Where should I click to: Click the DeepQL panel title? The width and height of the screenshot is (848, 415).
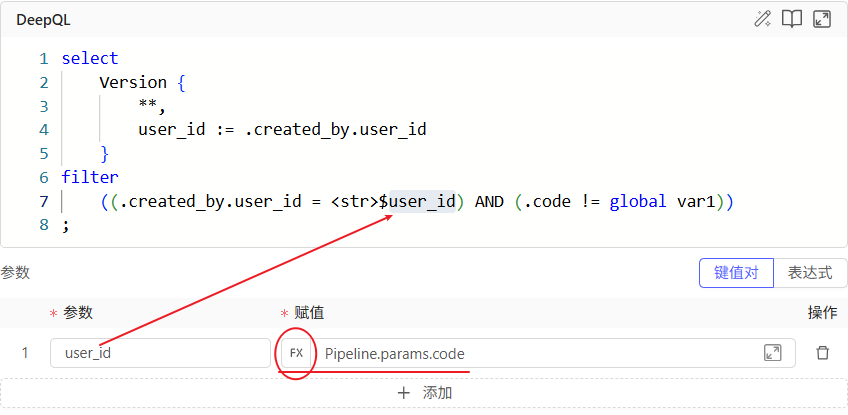pyautogui.click(x=43, y=19)
